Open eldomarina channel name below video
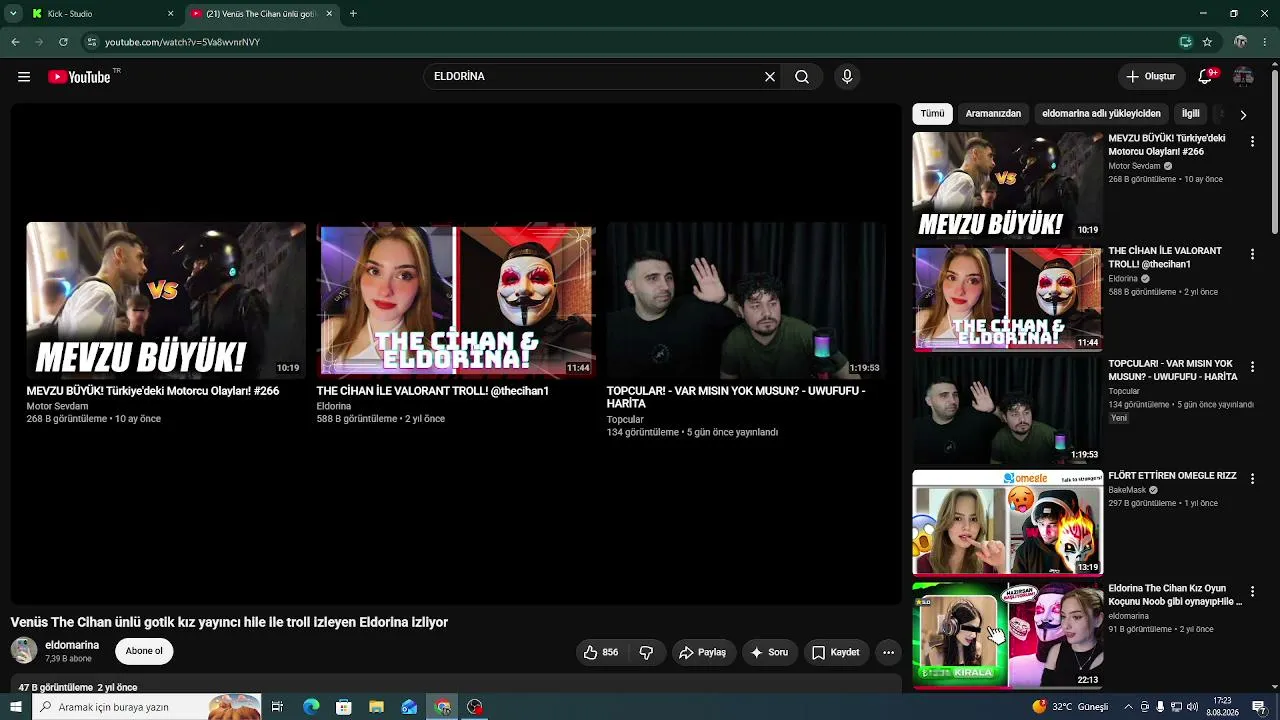The height and width of the screenshot is (720, 1280). (72, 645)
